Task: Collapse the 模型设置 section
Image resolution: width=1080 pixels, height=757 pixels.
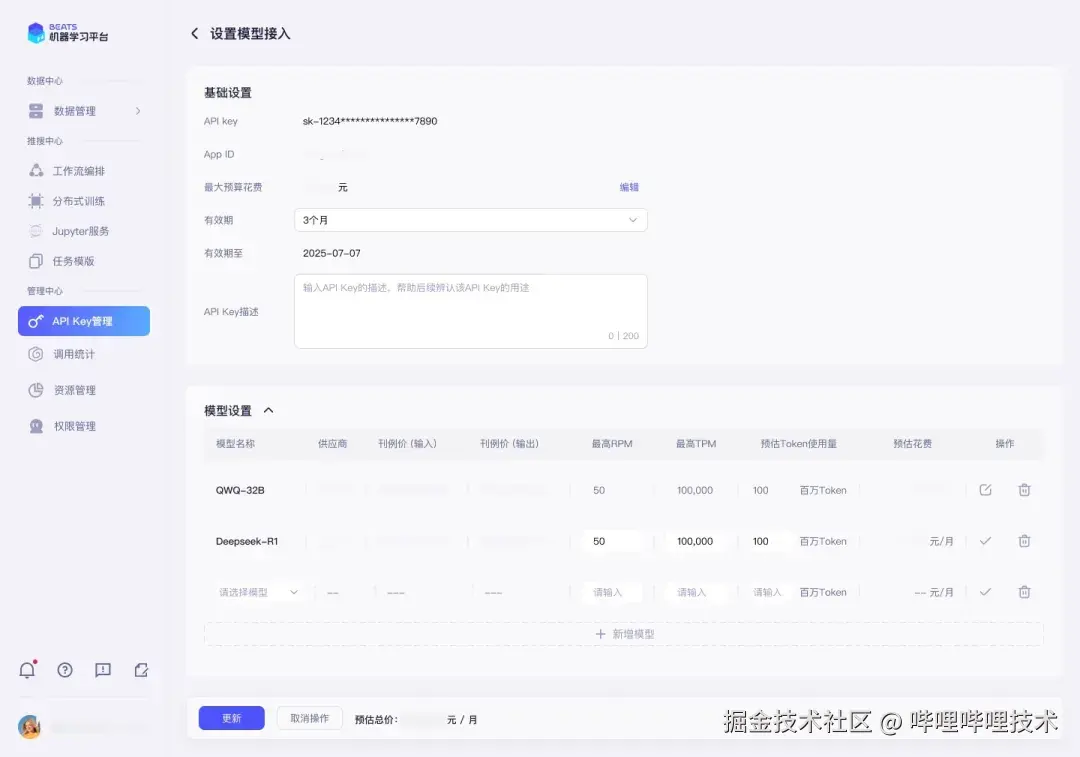Action: 266,409
